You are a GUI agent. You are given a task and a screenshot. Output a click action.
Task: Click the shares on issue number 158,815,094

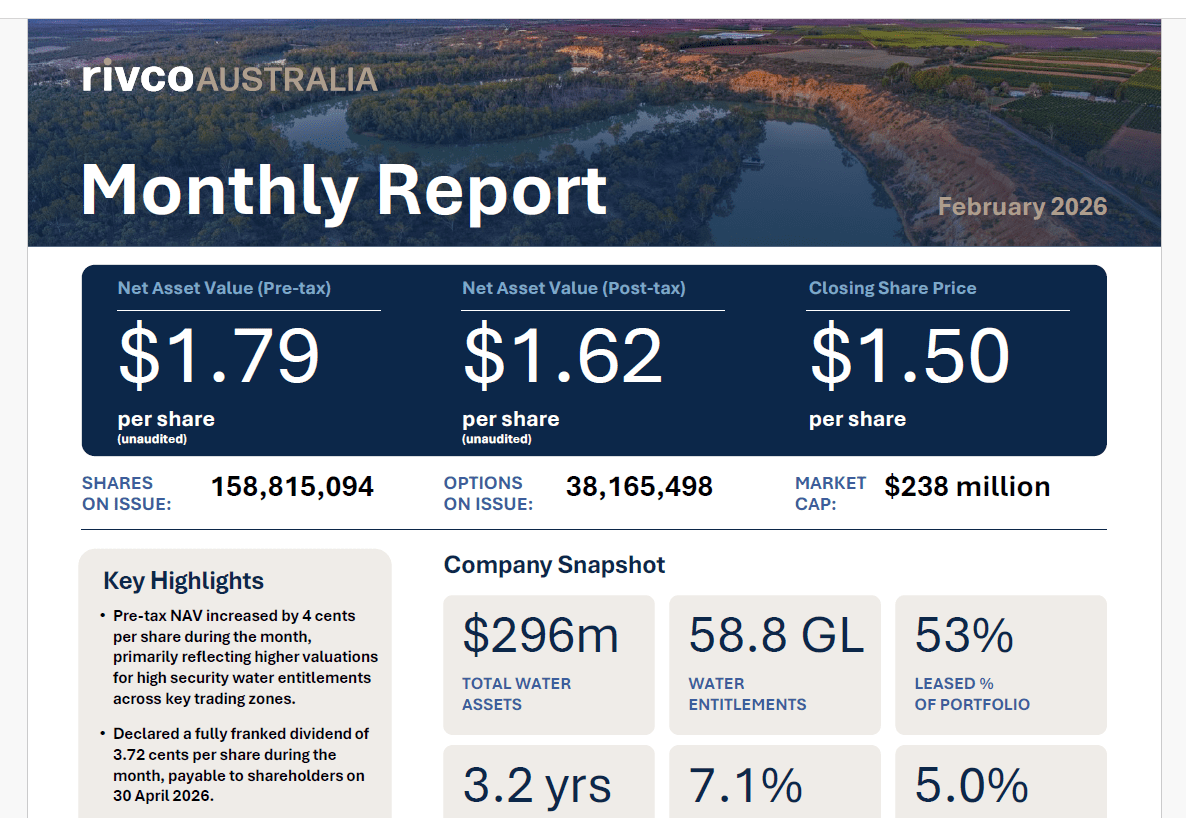(292, 487)
